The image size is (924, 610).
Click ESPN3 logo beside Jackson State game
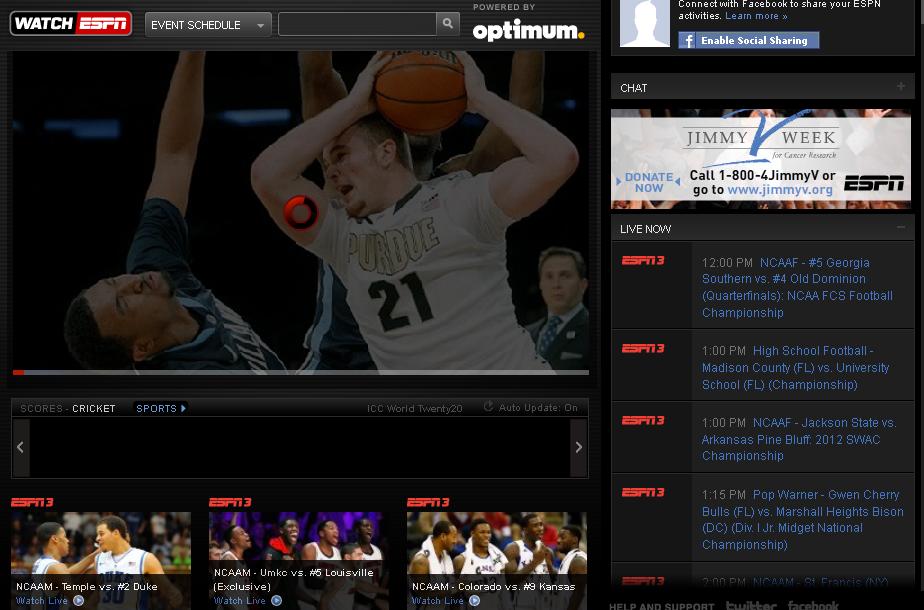pyautogui.click(x=643, y=421)
